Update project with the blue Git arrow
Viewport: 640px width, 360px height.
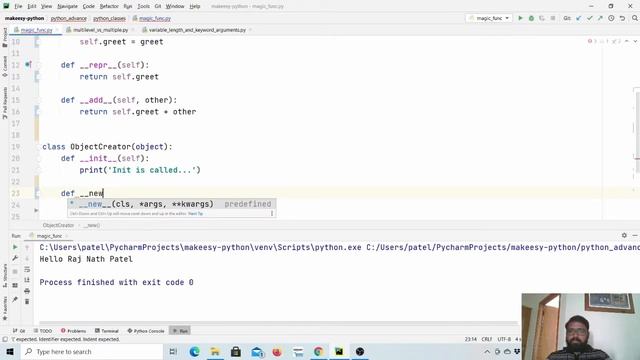click(578, 18)
